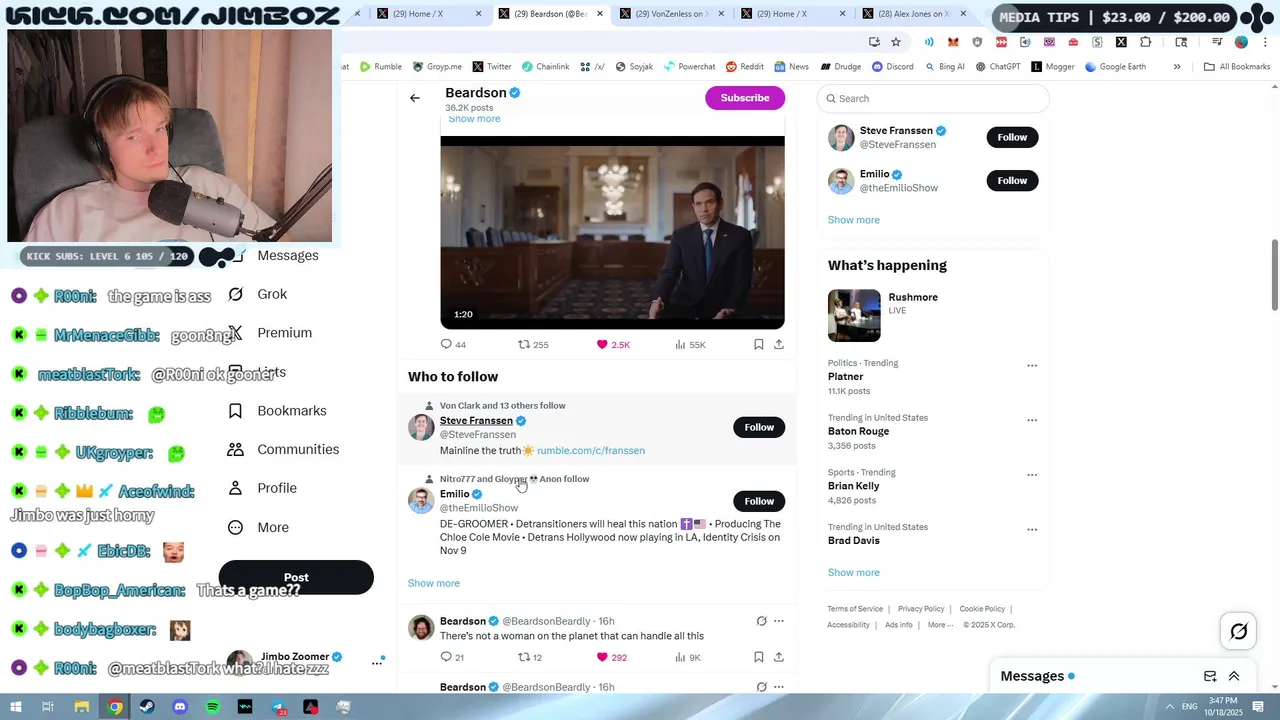Open All Bookmarks folder

click(1237, 67)
